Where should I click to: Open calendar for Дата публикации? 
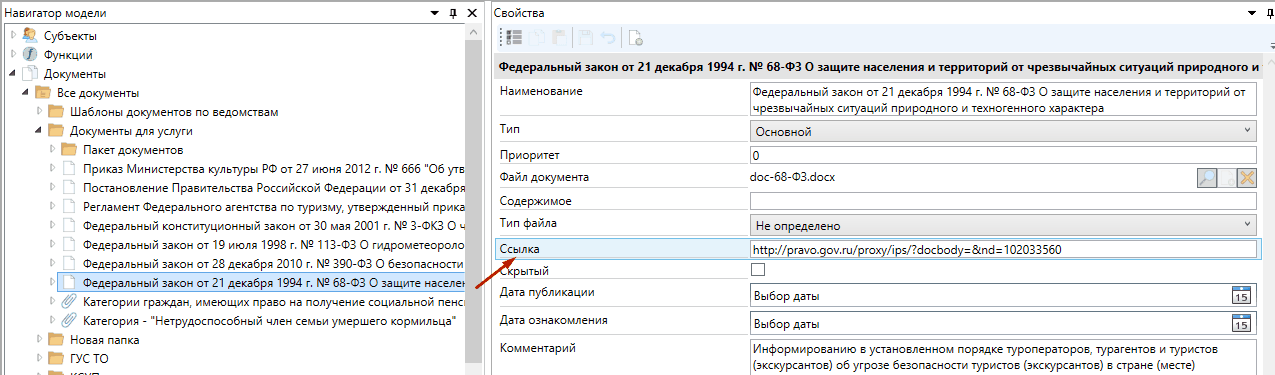point(1241,295)
